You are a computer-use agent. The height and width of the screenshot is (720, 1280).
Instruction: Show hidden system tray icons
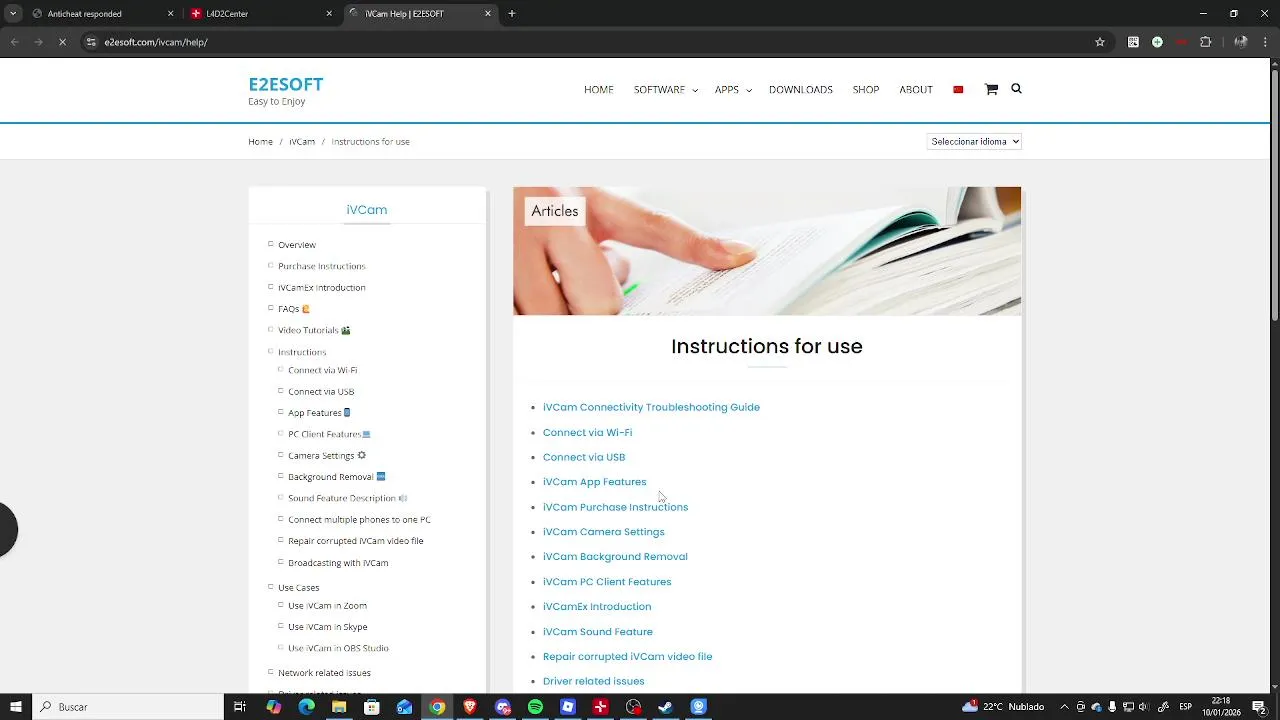[1065, 707]
